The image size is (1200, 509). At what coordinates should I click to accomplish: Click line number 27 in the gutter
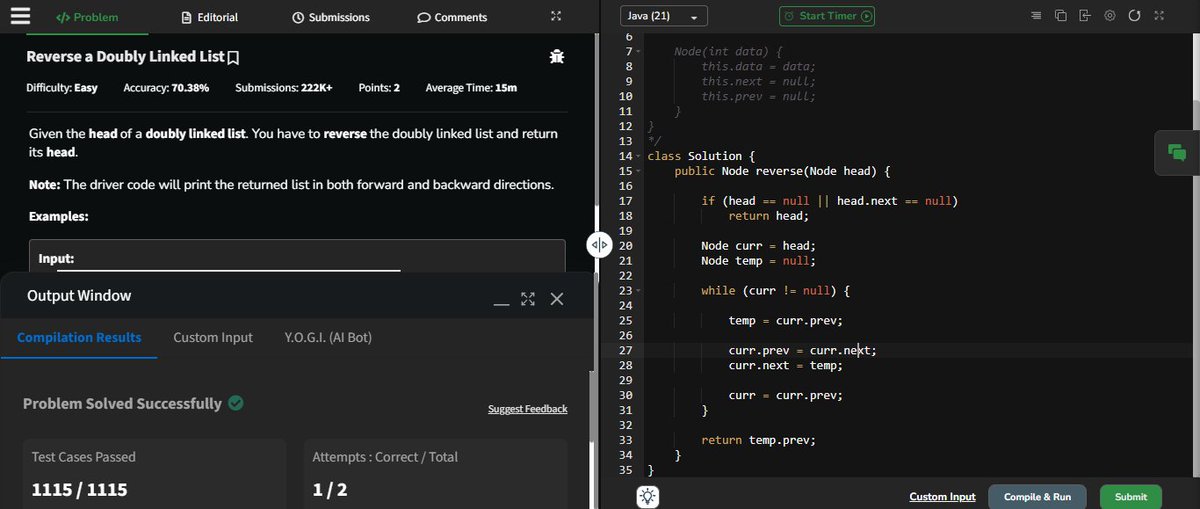[626, 350]
